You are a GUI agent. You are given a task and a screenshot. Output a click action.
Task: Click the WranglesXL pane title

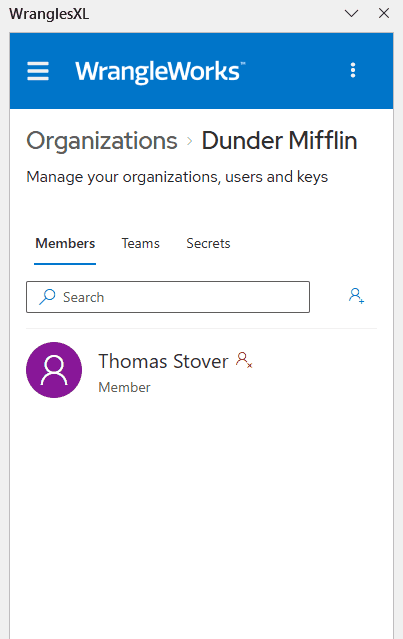(x=49, y=14)
